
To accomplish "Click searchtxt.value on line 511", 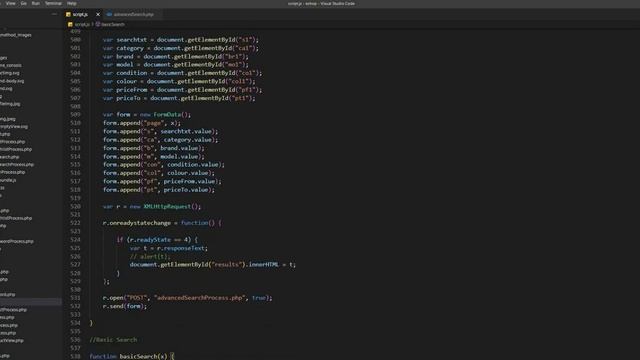I will click(x=186, y=131).
